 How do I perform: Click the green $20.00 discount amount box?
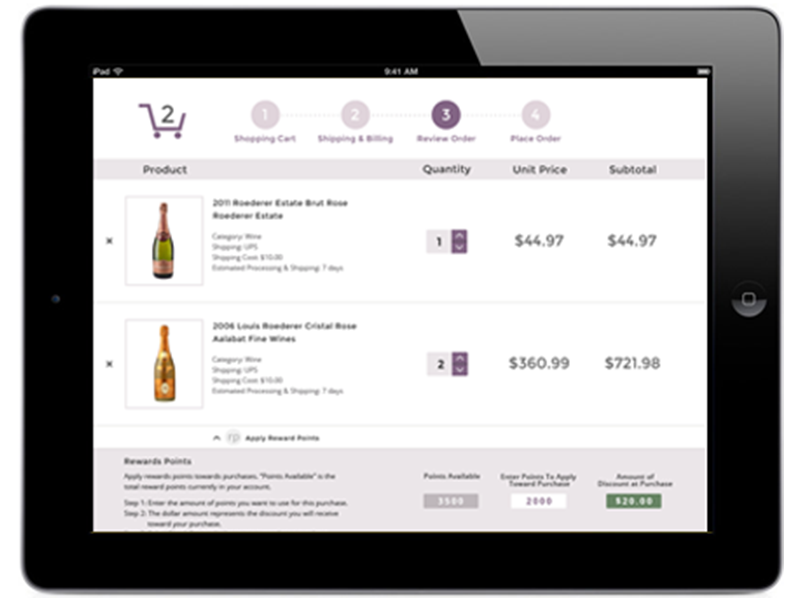pyautogui.click(x=634, y=501)
